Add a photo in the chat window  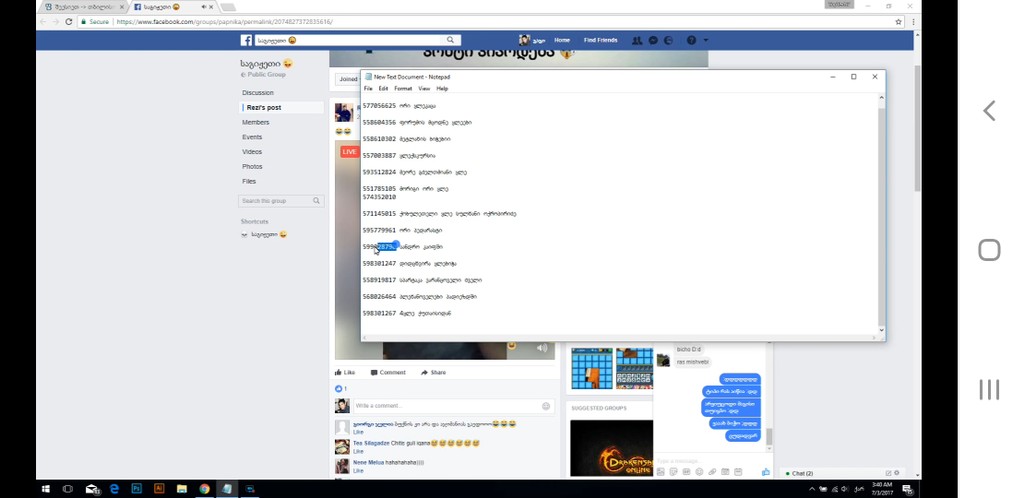click(x=660, y=472)
